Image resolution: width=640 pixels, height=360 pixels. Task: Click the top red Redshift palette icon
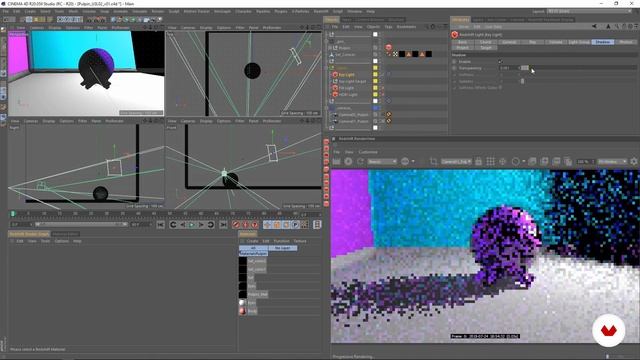(326, 142)
